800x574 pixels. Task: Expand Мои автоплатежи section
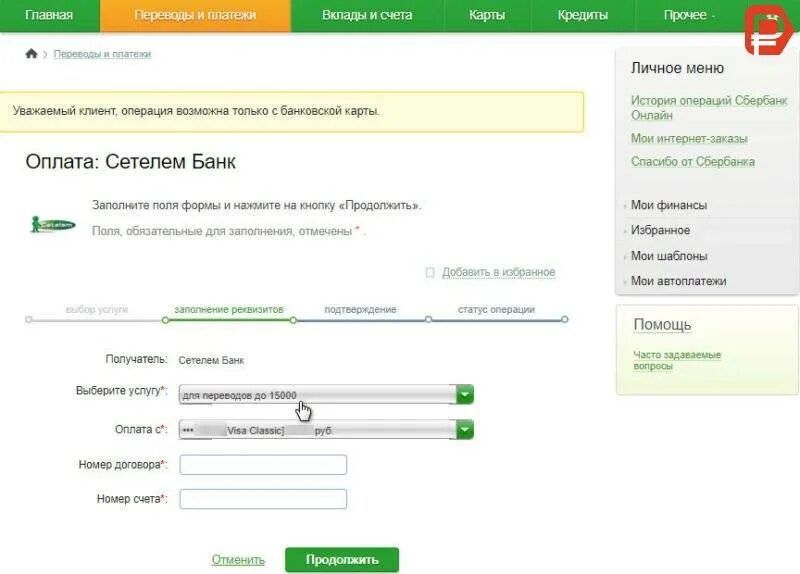679,281
